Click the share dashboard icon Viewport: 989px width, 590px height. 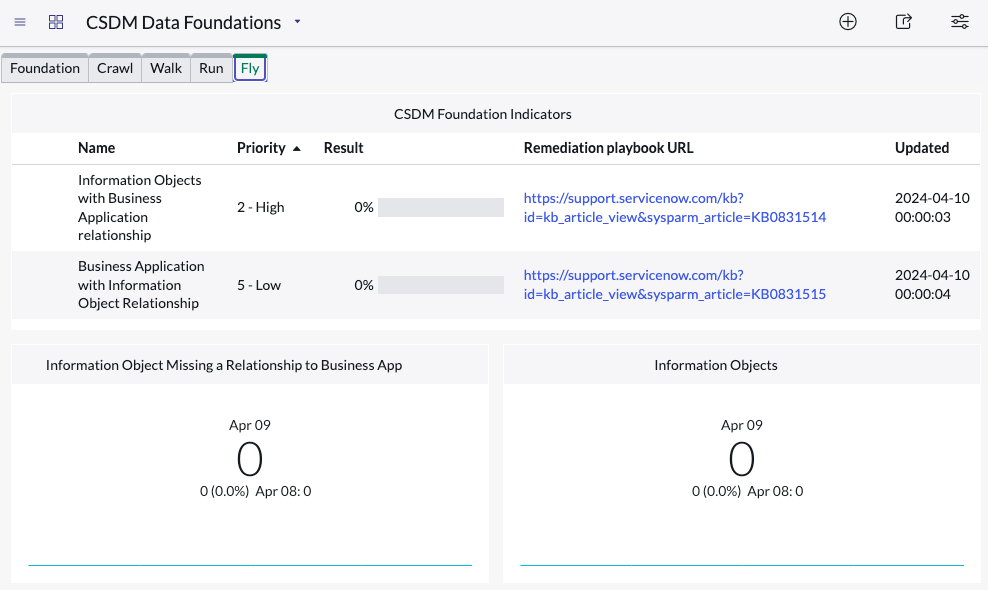pos(903,21)
